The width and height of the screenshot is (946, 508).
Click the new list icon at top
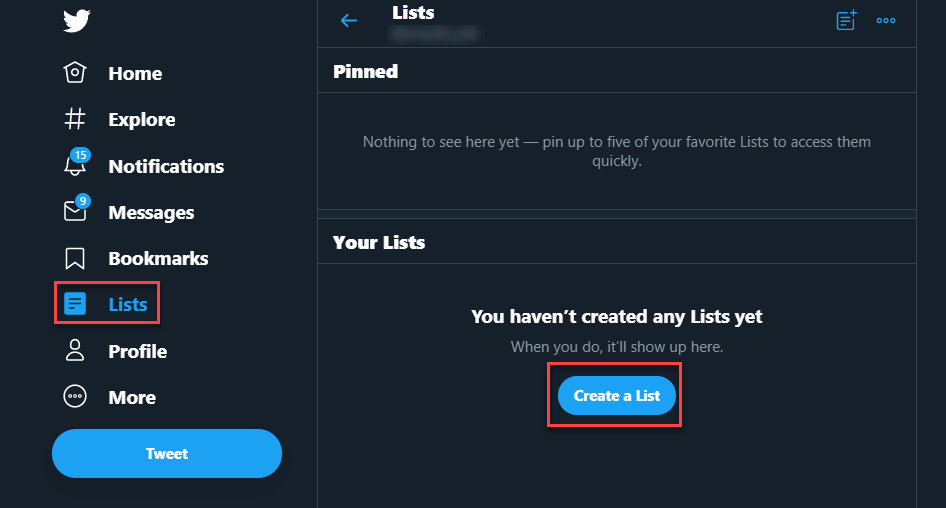846,20
